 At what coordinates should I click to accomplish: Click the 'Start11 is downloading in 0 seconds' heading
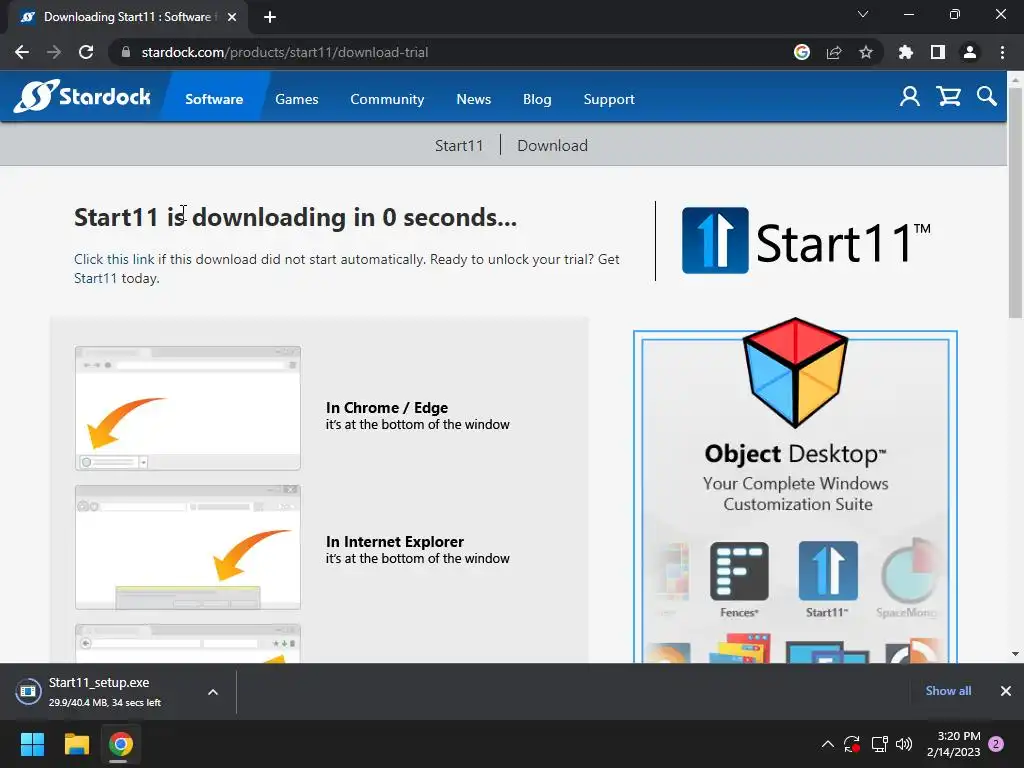(x=295, y=217)
